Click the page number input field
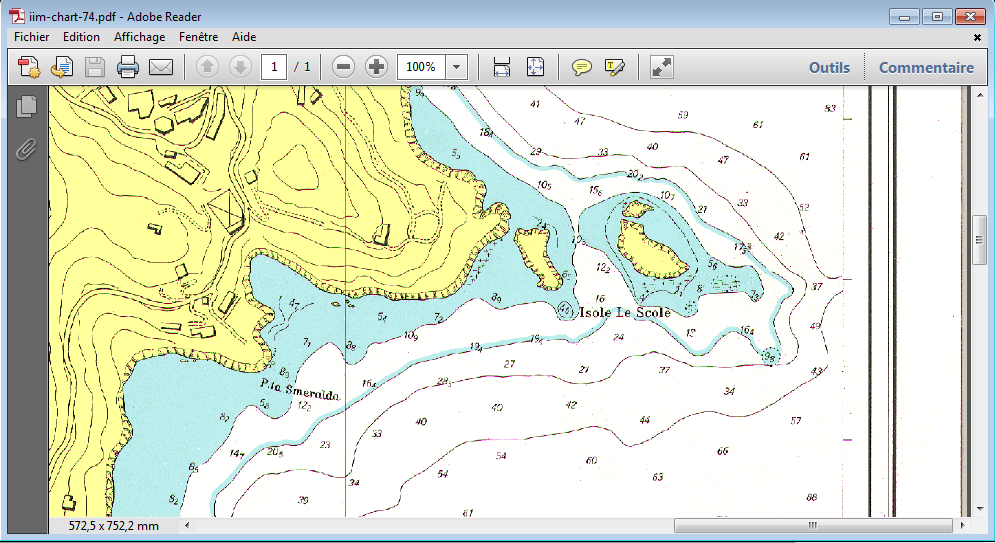 (x=274, y=67)
